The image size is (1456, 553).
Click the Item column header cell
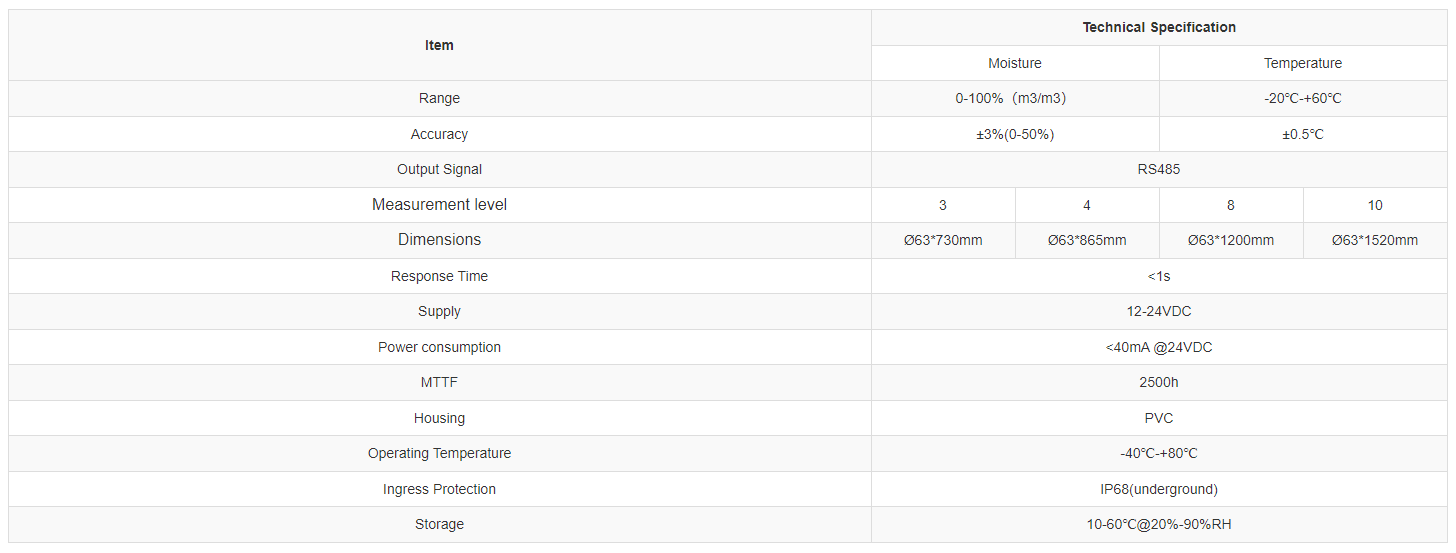pos(439,45)
